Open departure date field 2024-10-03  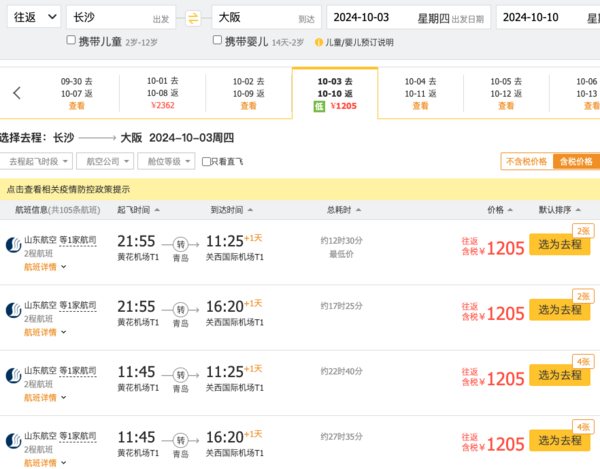[408, 17]
